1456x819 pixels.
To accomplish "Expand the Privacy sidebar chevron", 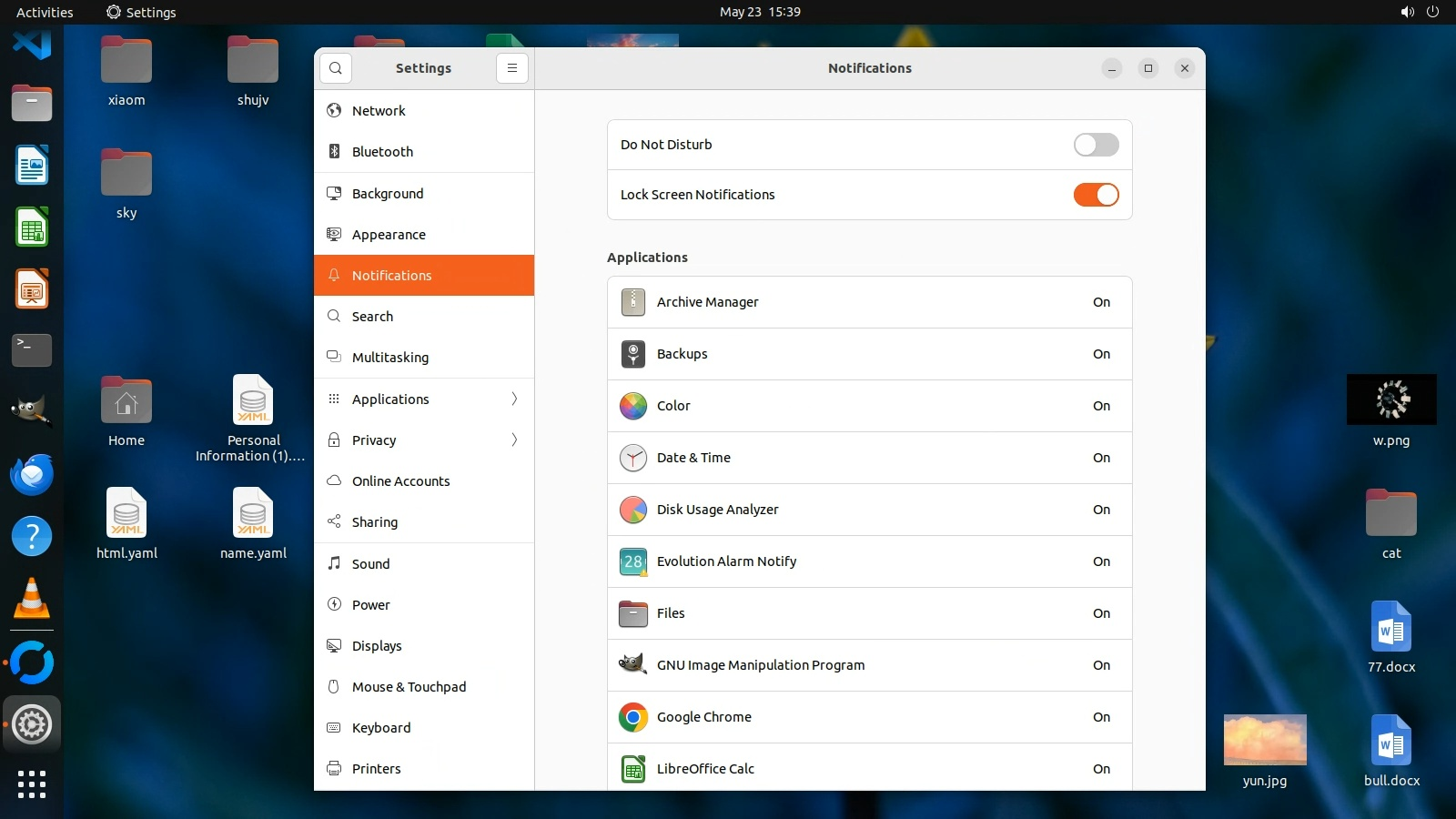I will coord(514,440).
